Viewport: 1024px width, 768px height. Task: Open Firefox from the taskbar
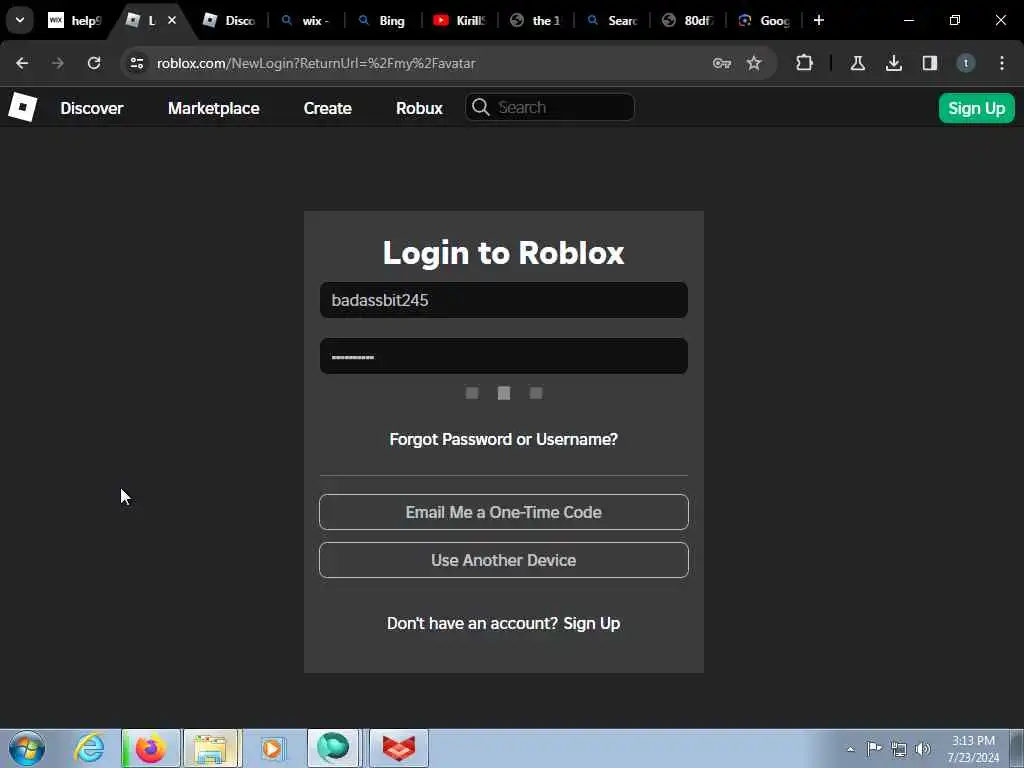click(150, 748)
